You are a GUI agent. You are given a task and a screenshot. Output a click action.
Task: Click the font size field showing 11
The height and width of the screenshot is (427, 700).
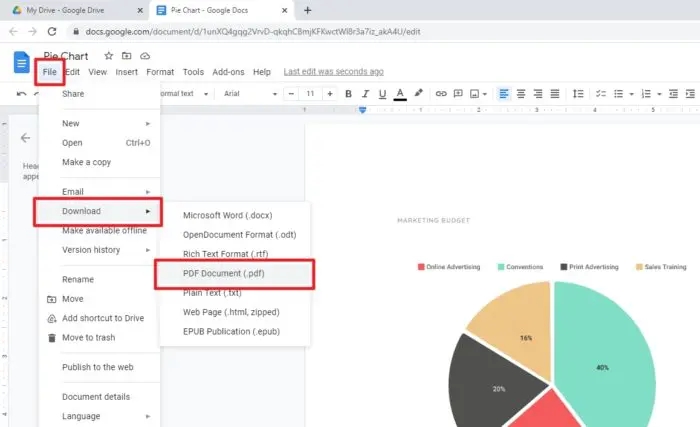click(x=310, y=94)
